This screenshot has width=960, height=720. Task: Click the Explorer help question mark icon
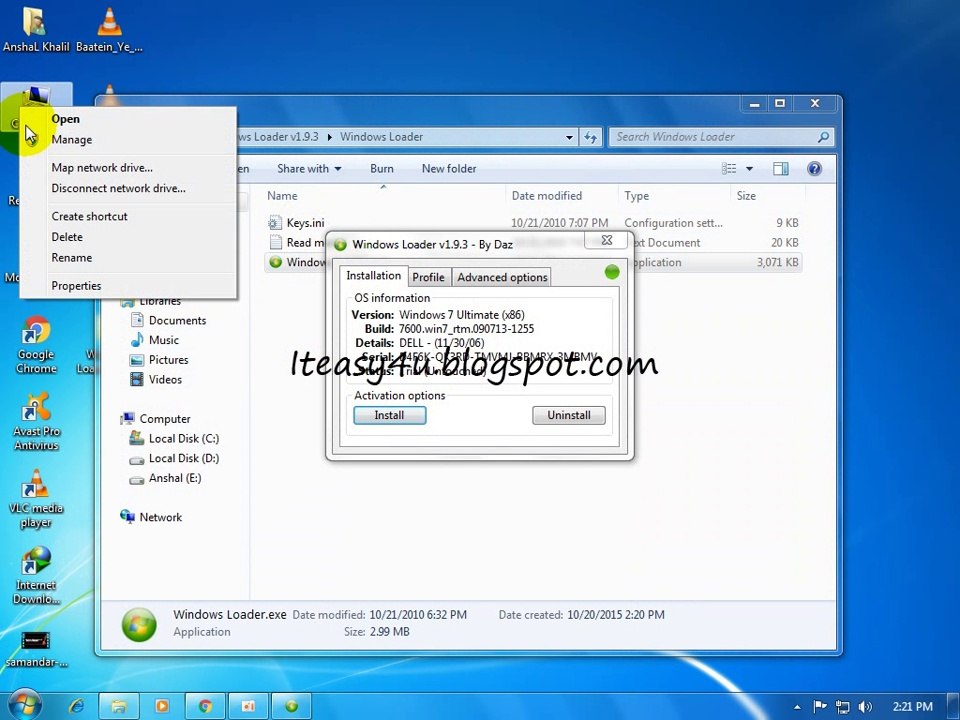click(x=814, y=168)
